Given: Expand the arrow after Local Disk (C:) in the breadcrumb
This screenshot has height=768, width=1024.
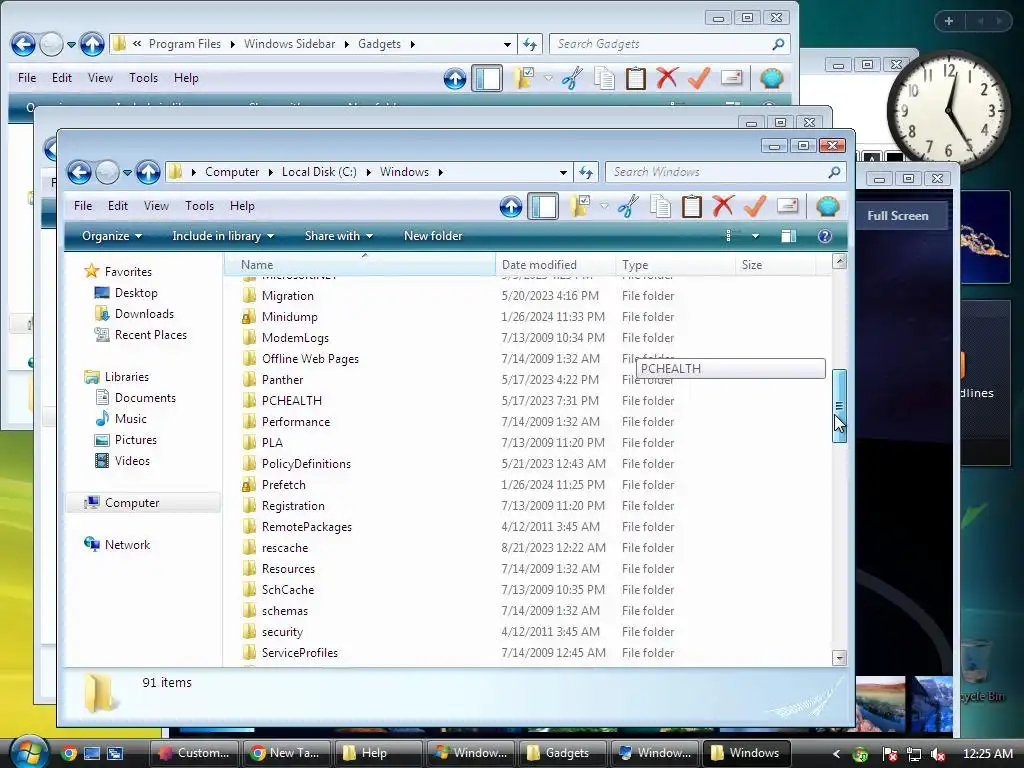Looking at the screenshot, I should [x=368, y=172].
